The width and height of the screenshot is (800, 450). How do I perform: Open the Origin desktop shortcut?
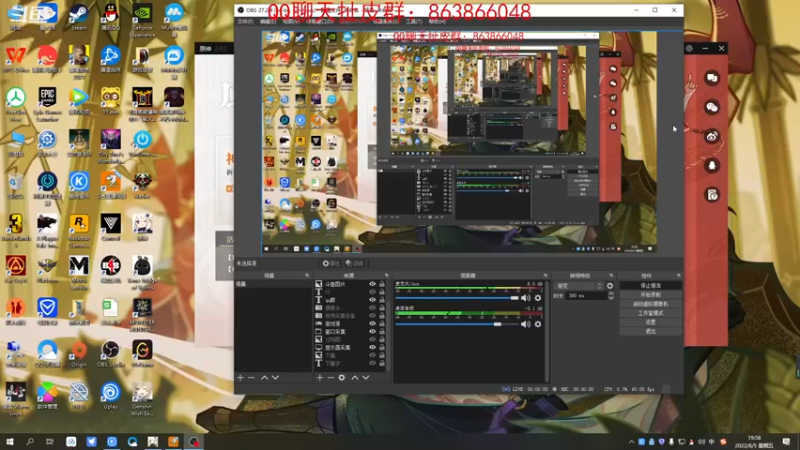(x=79, y=354)
